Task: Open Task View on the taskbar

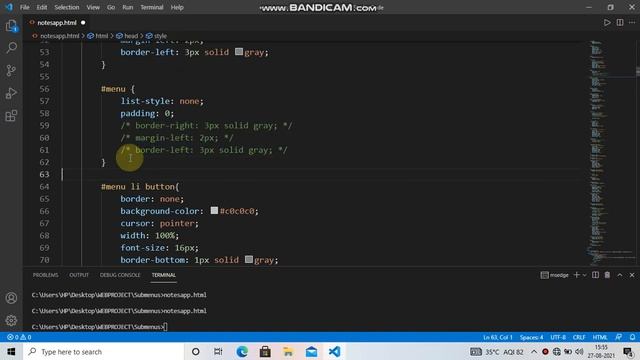Action: coord(218,351)
